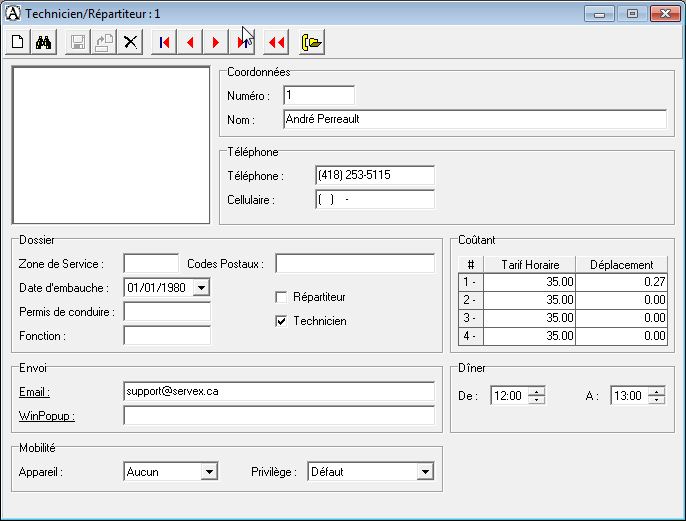Minimize the Technicien/Répartiteur window

point(599,14)
